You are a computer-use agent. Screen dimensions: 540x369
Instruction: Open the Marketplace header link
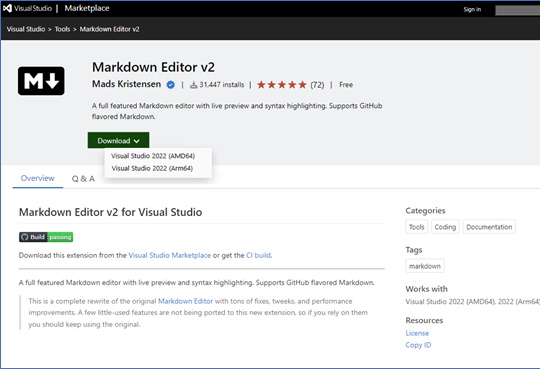click(87, 8)
